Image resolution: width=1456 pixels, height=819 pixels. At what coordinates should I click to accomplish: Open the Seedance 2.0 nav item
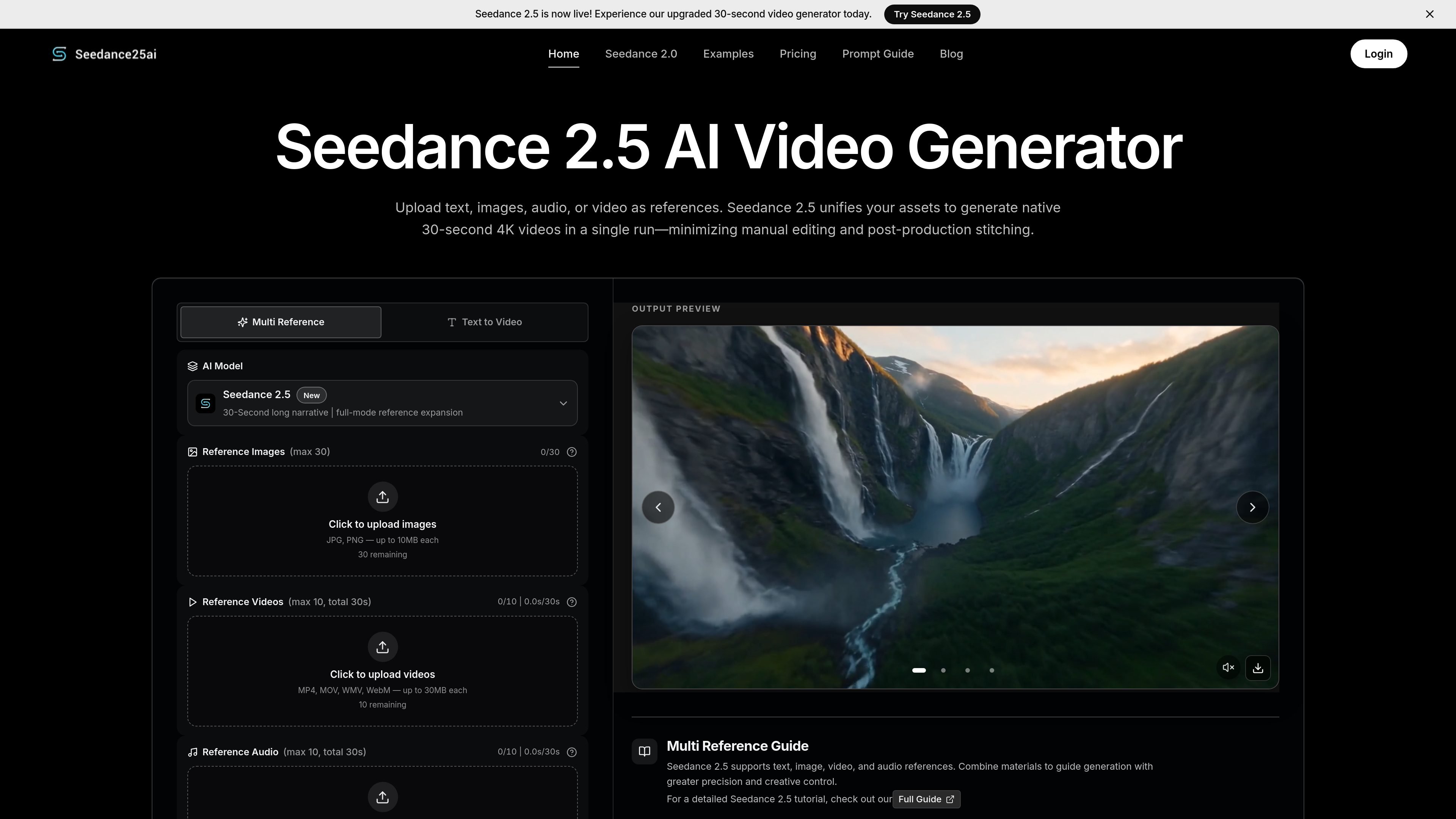(x=641, y=54)
